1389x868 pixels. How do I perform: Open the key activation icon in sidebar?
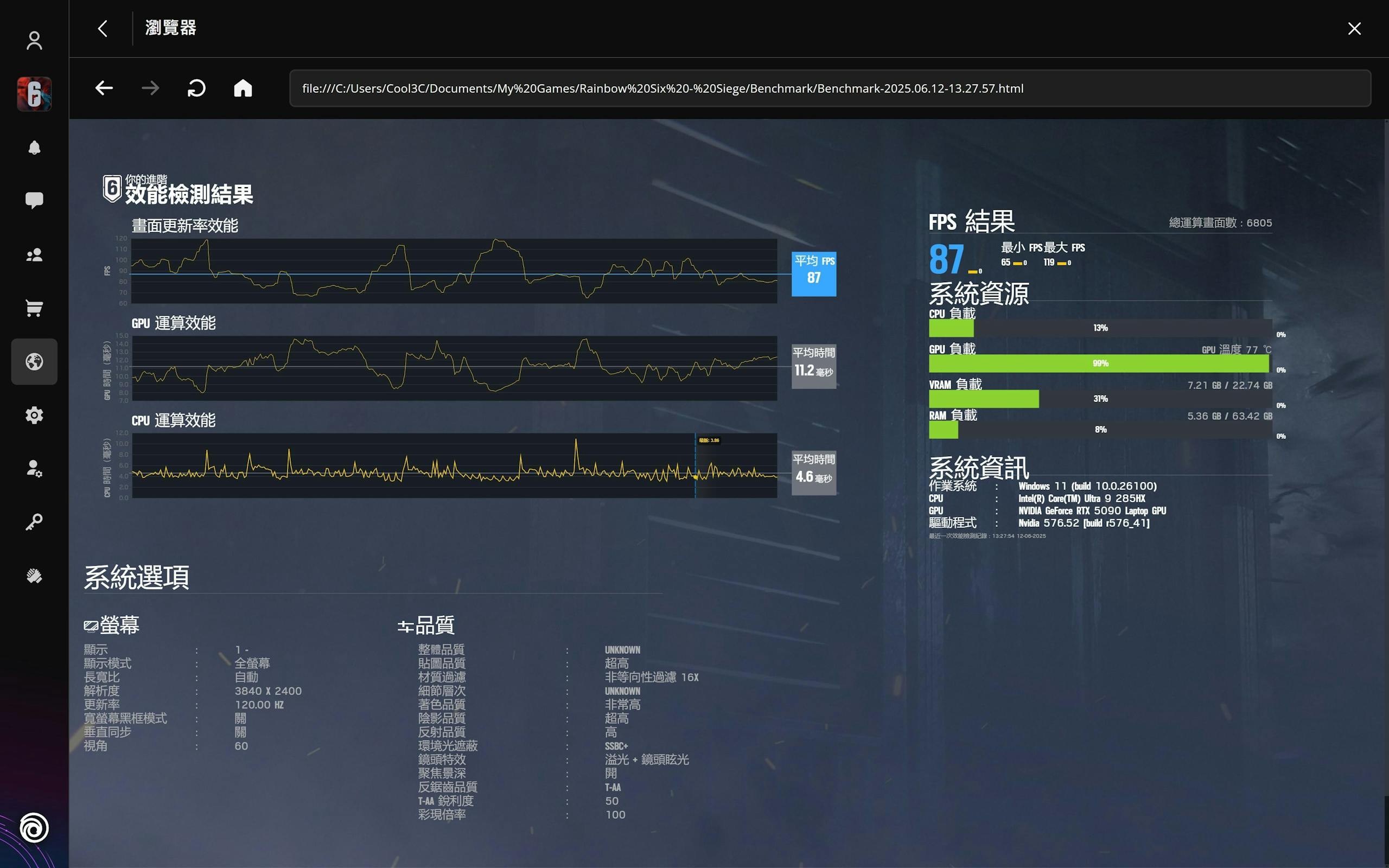pos(34,522)
